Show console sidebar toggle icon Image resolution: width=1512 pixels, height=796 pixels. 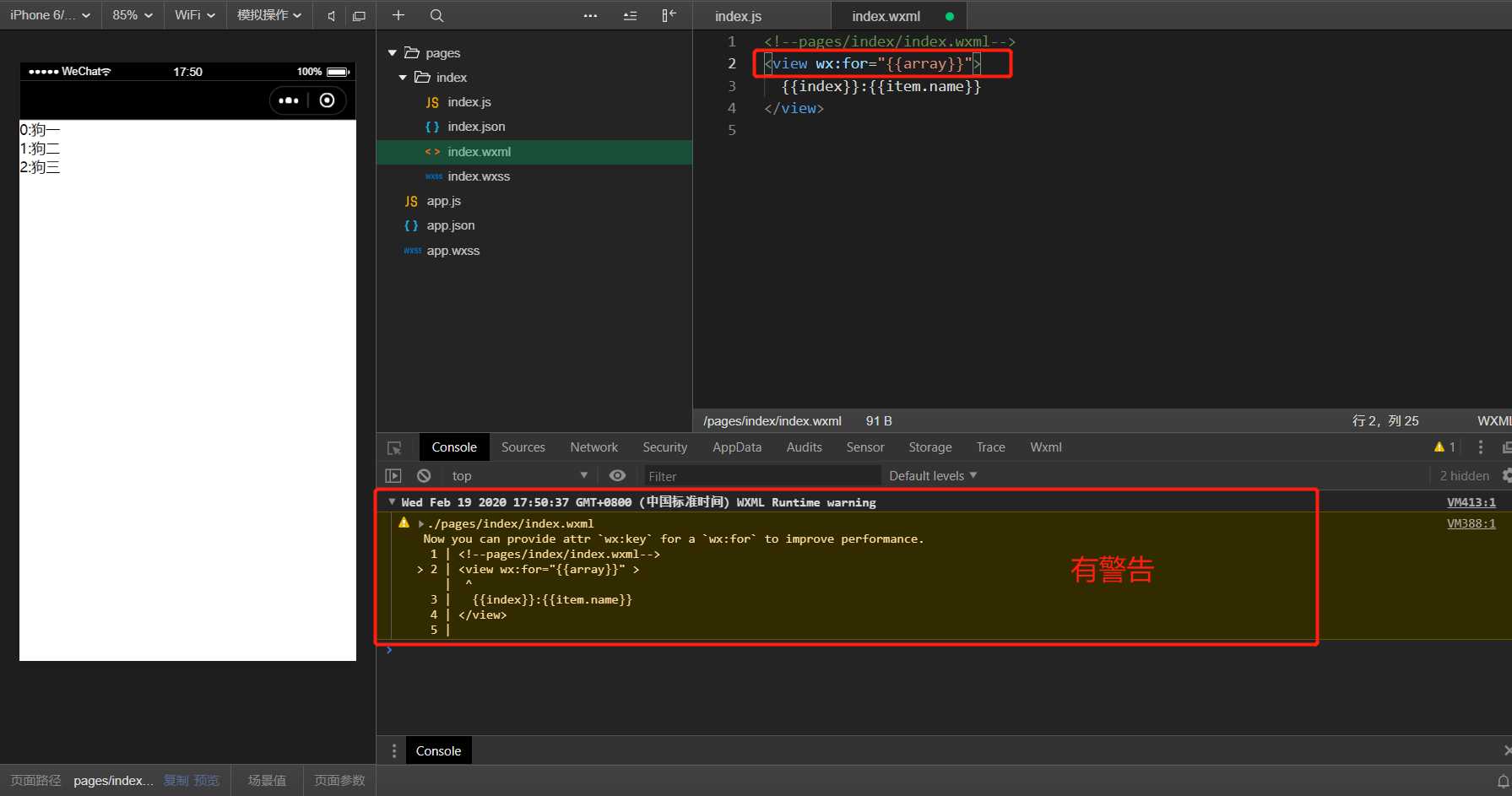(x=393, y=476)
